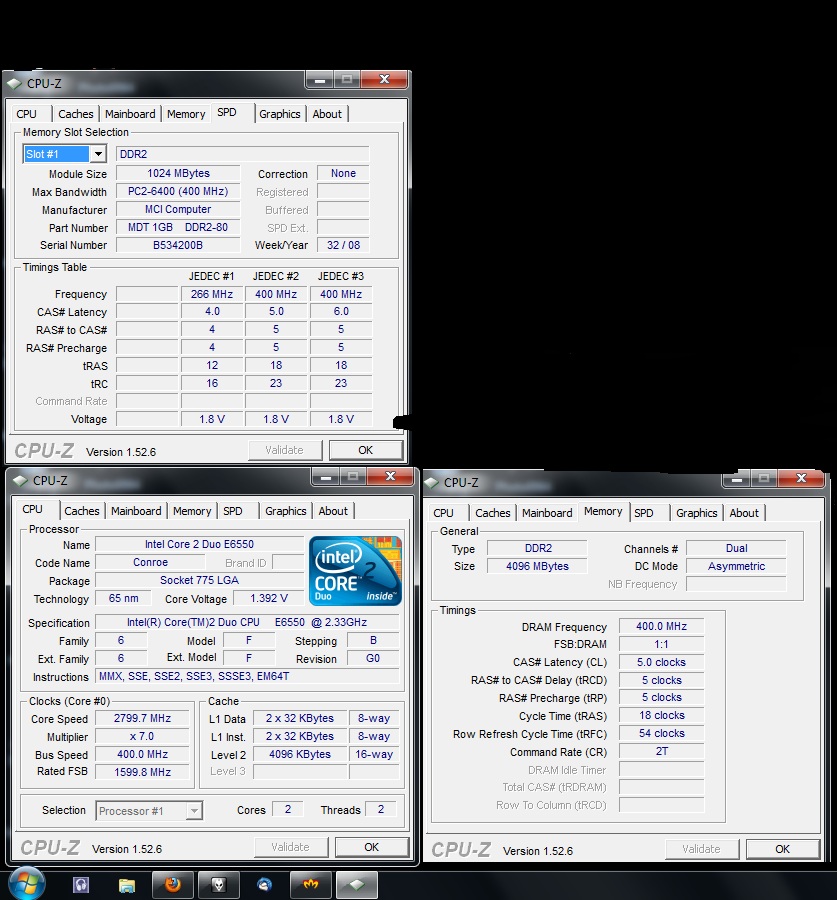Click Validate in the Memory window
The width and height of the screenshot is (837, 900).
(701, 849)
